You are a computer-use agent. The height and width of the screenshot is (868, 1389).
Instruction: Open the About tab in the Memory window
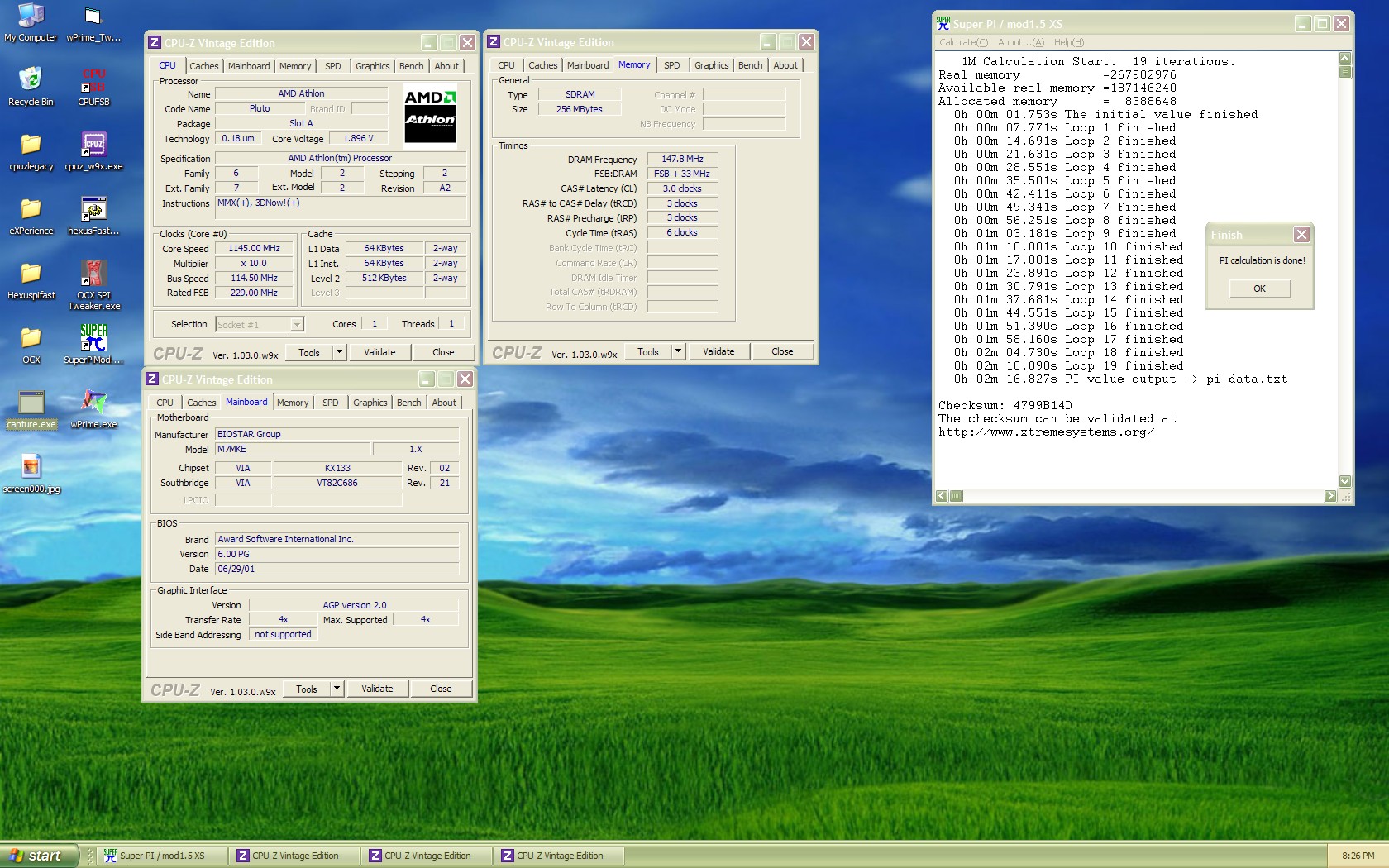(785, 65)
